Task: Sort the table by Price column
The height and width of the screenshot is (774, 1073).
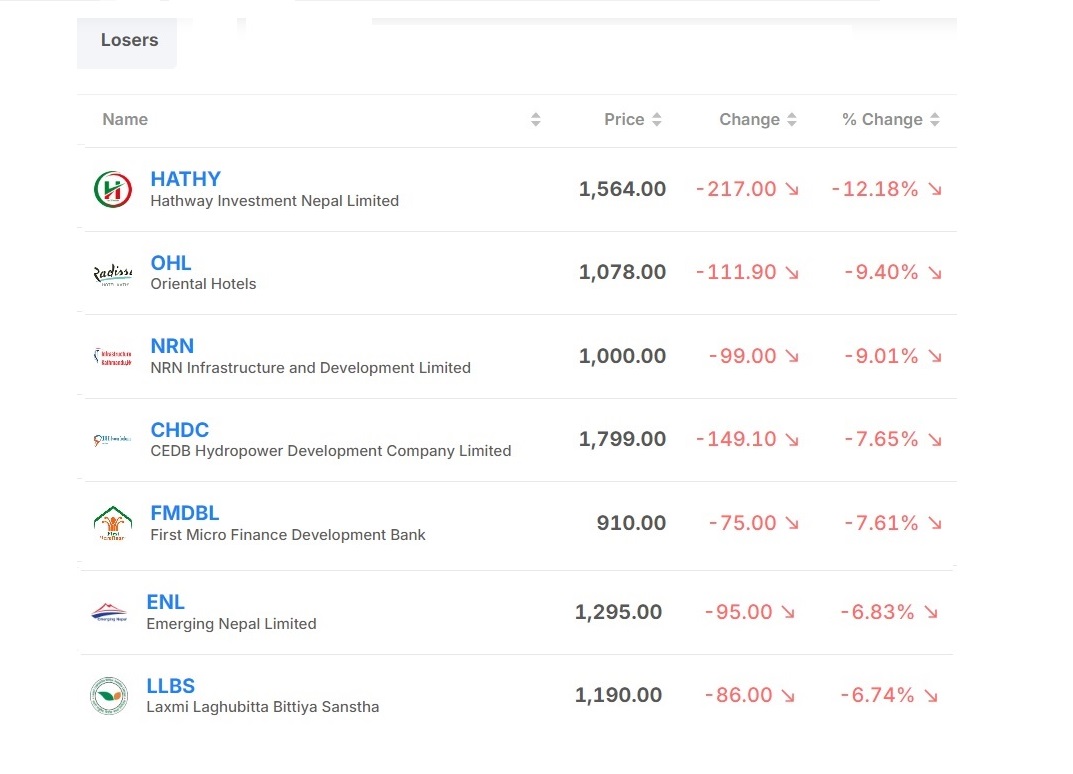Action: point(657,120)
